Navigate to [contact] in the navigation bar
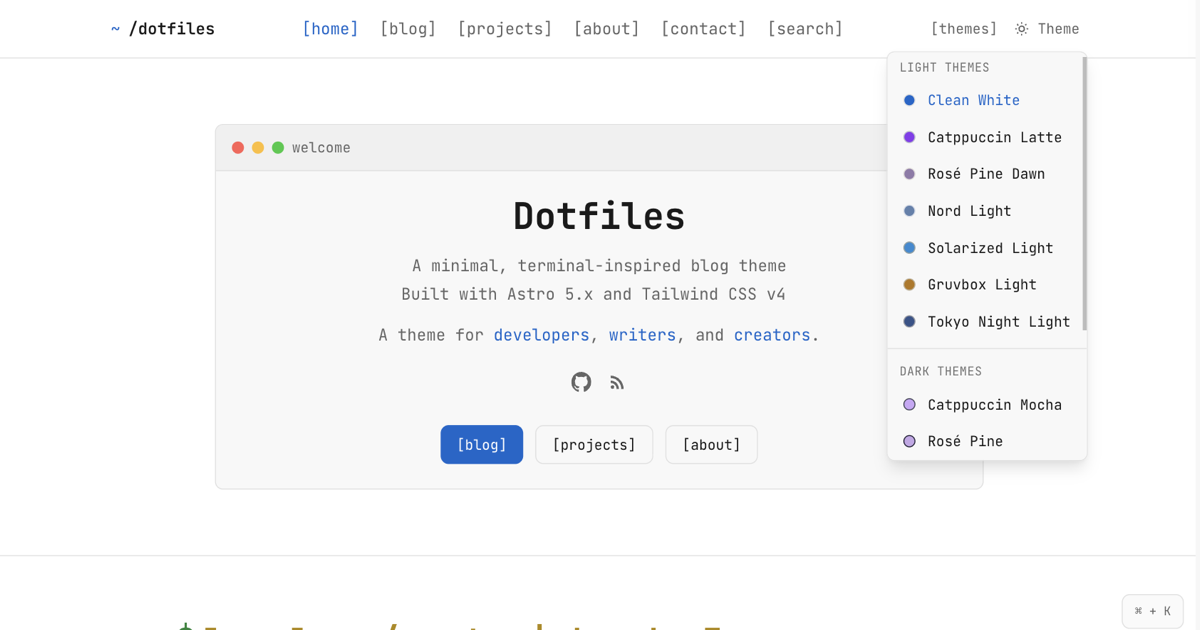 703,29
